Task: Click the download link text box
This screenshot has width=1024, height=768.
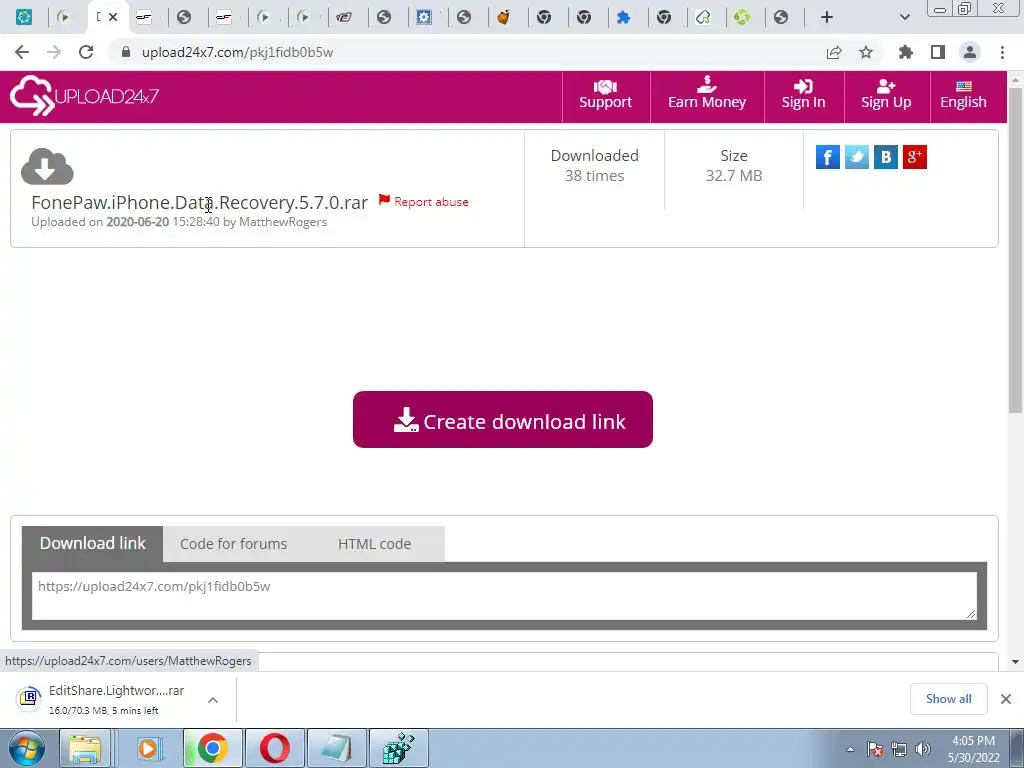Action: (504, 596)
